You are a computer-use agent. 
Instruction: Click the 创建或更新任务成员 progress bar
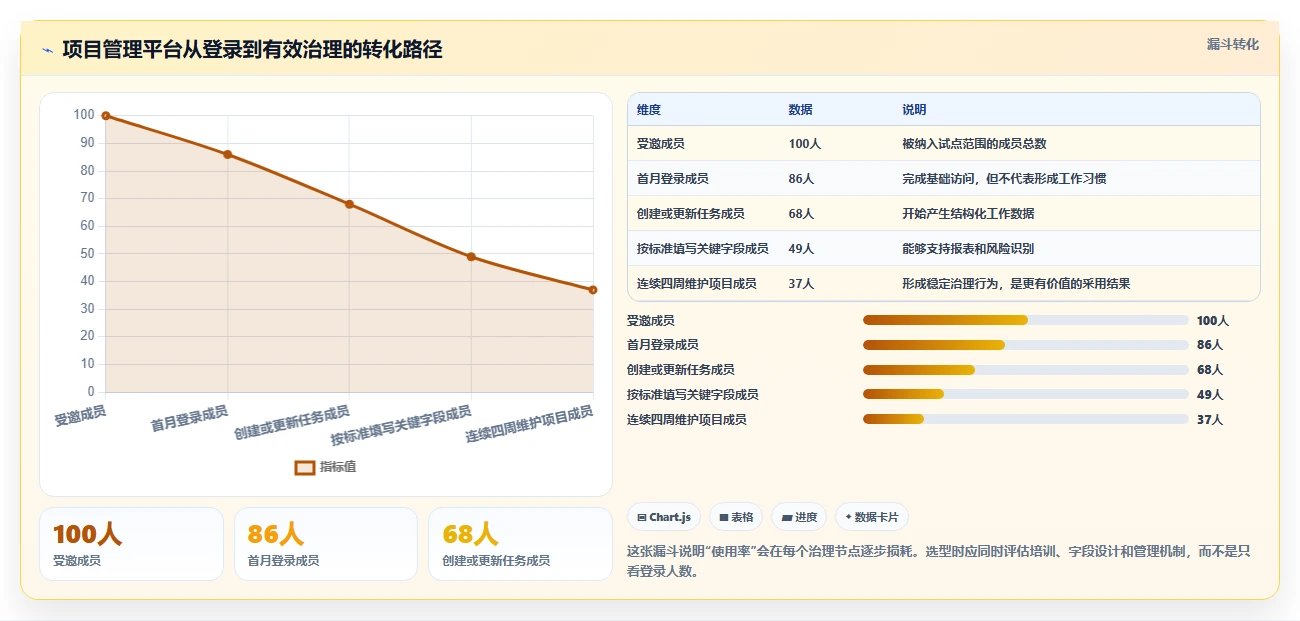[x=1025, y=370]
